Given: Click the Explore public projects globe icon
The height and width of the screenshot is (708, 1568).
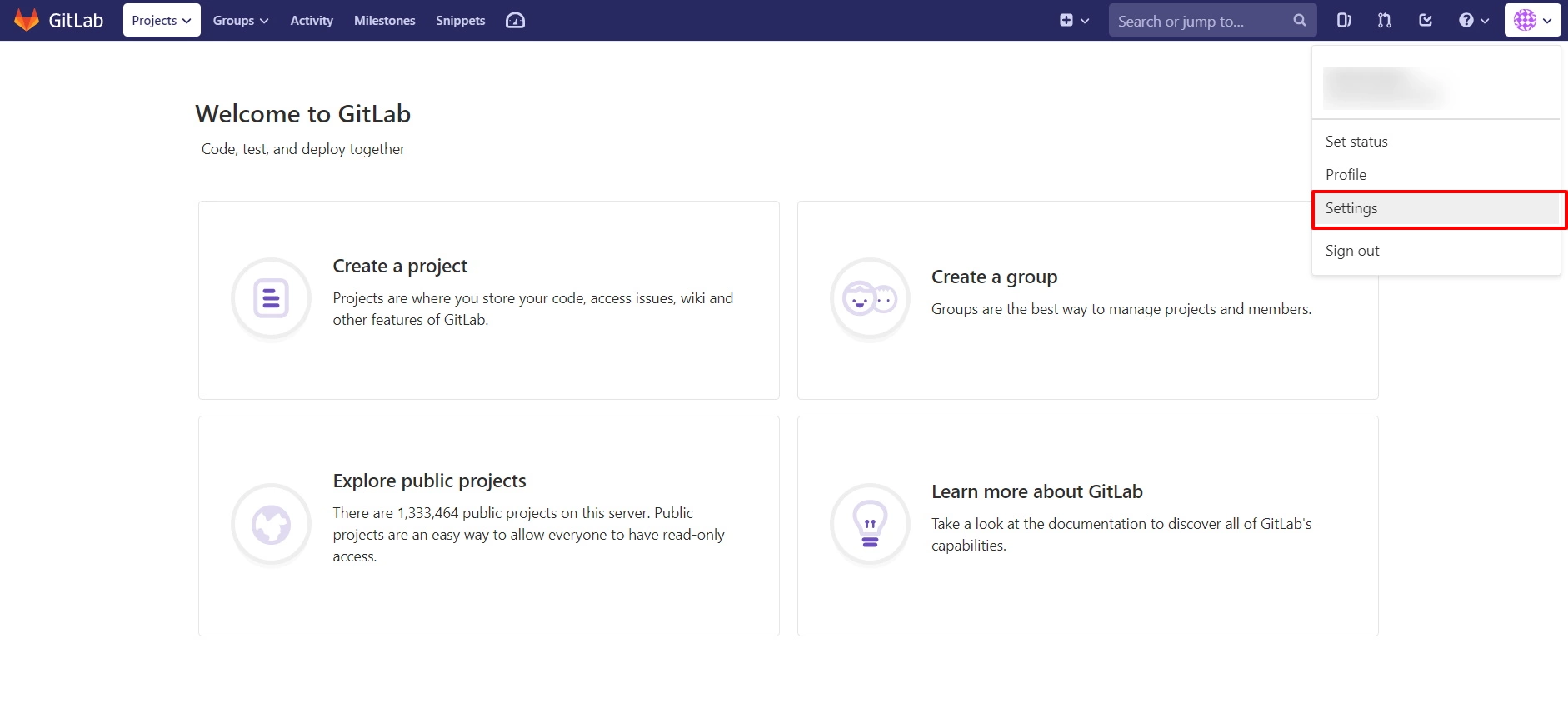Looking at the screenshot, I should (x=271, y=525).
